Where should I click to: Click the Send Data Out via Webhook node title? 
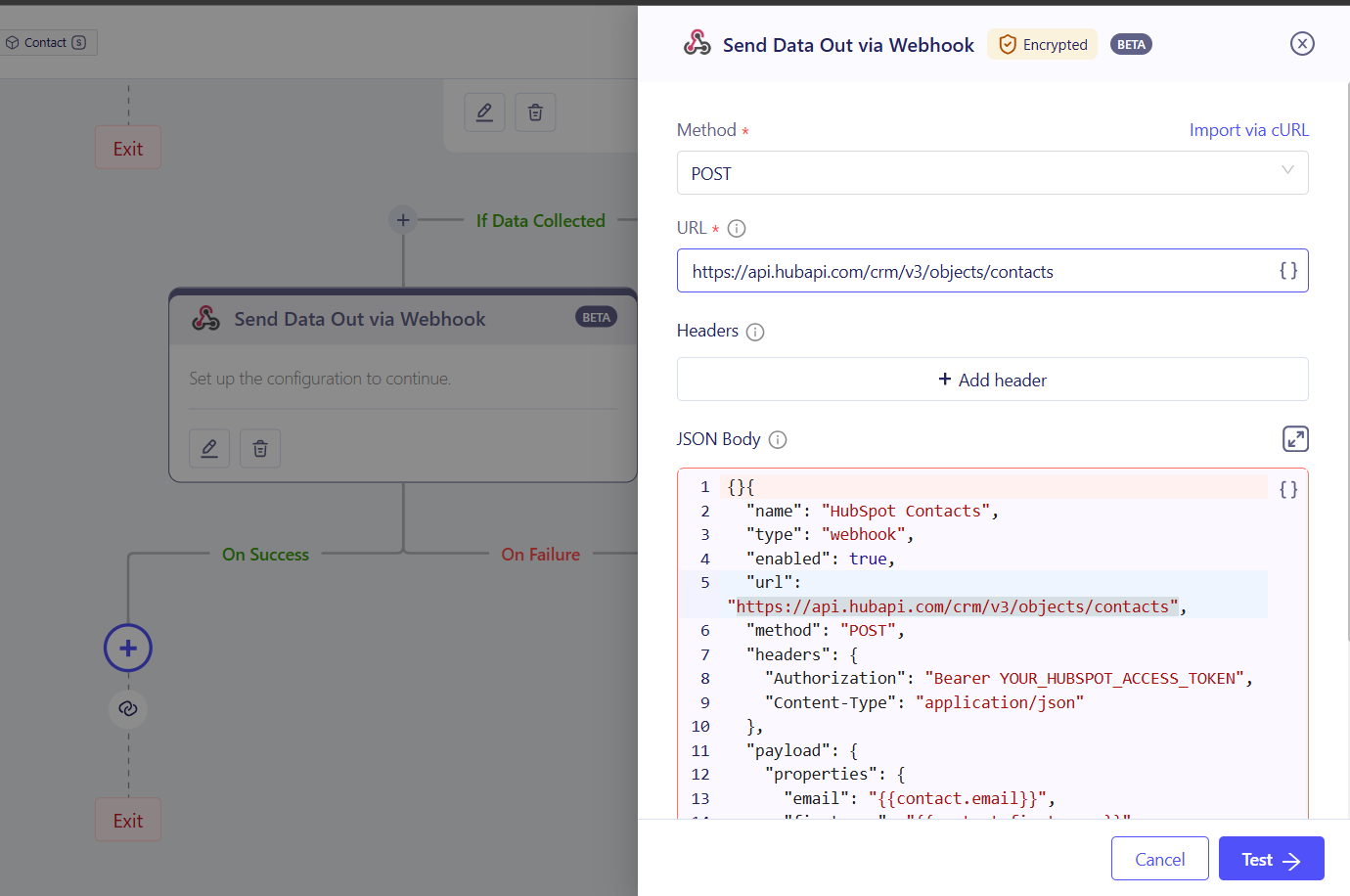coord(359,319)
